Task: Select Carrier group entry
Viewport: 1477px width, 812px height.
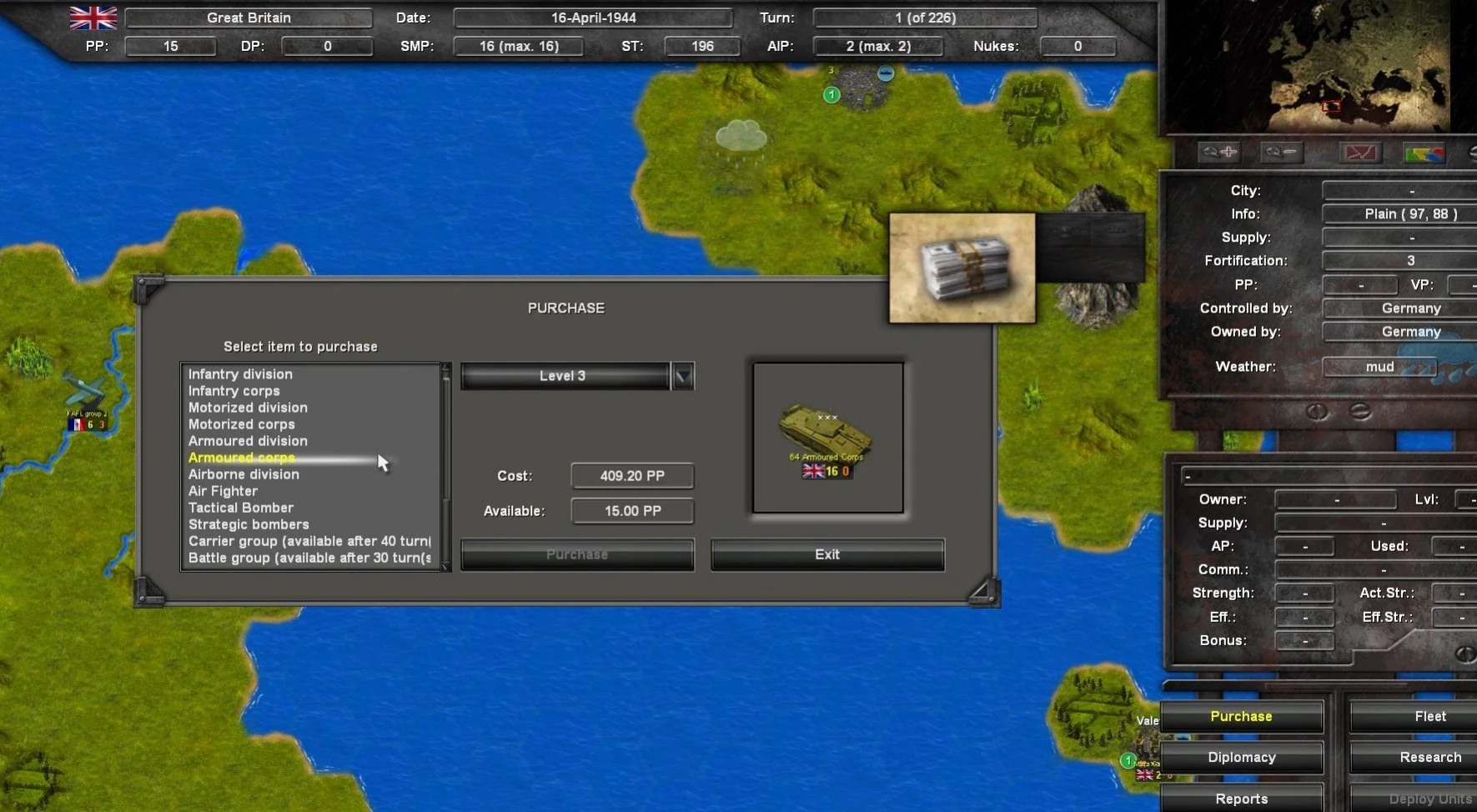Action: pos(309,541)
